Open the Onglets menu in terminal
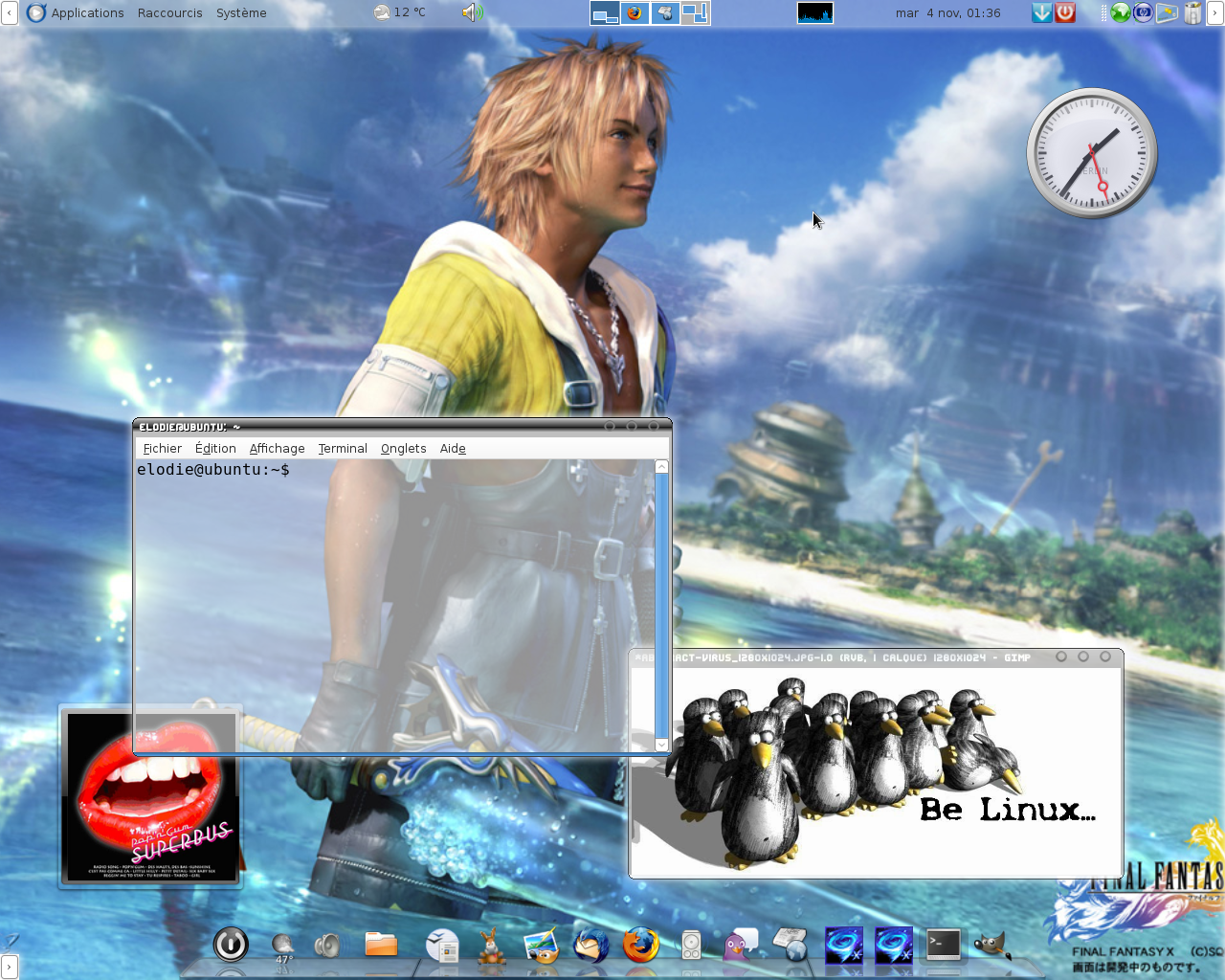Screen dimensions: 1225x980 [403, 448]
